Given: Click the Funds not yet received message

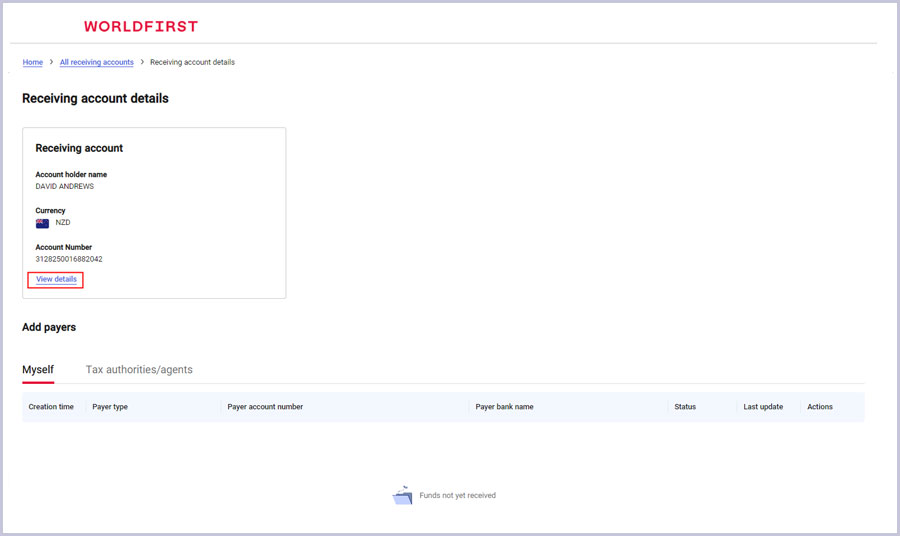Looking at the screenshot, I should coord(457,496).
